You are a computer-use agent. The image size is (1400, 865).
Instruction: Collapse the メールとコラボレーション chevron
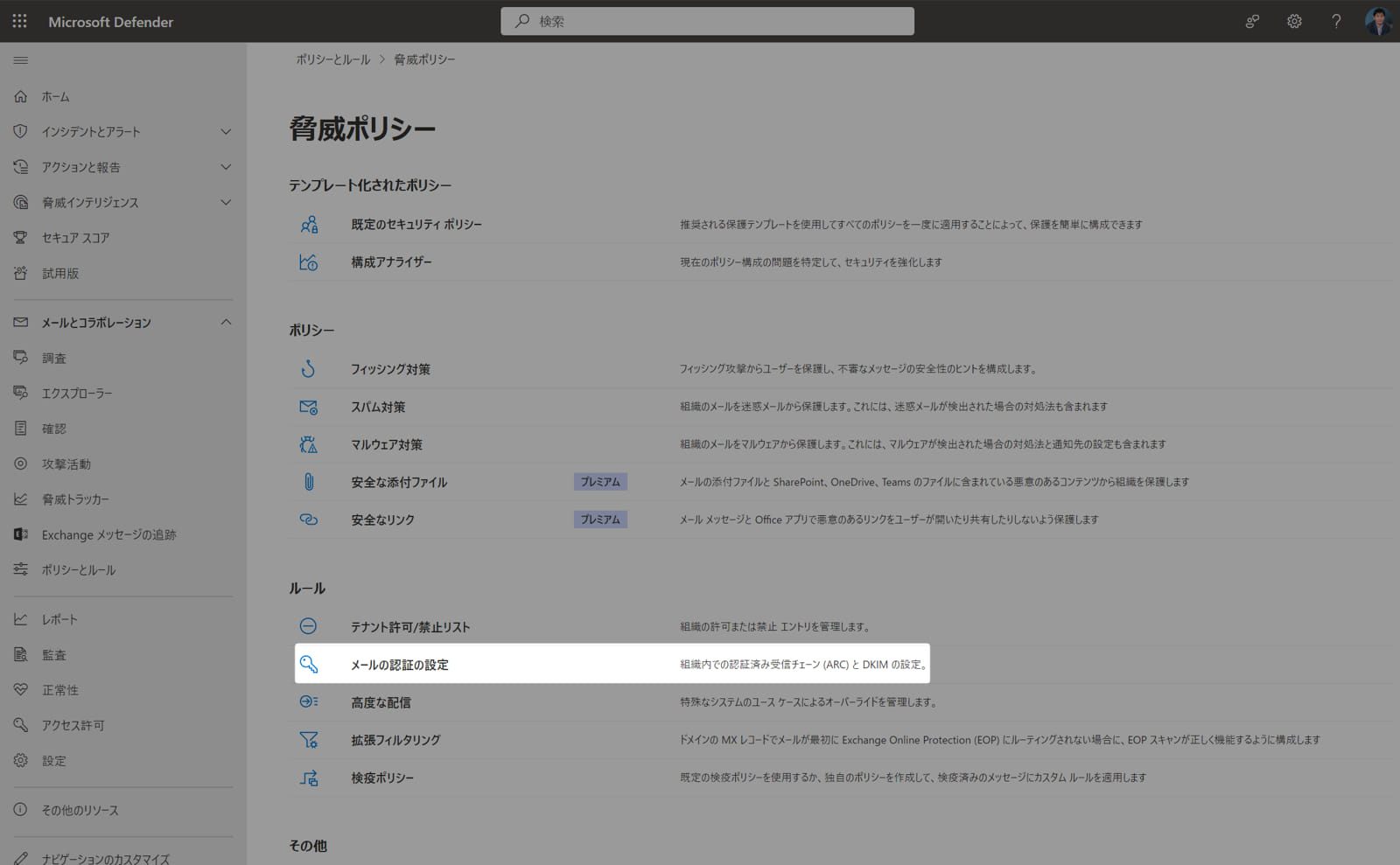[x=226, y=322]
